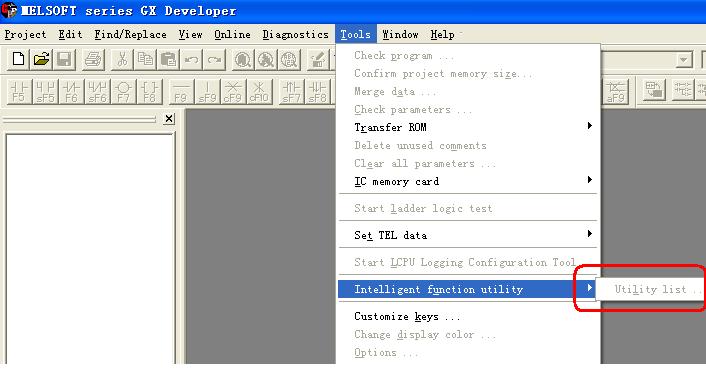Open a project with the folder icon
The width and height of the screenshot is (706, 369).
pos(41,59)
